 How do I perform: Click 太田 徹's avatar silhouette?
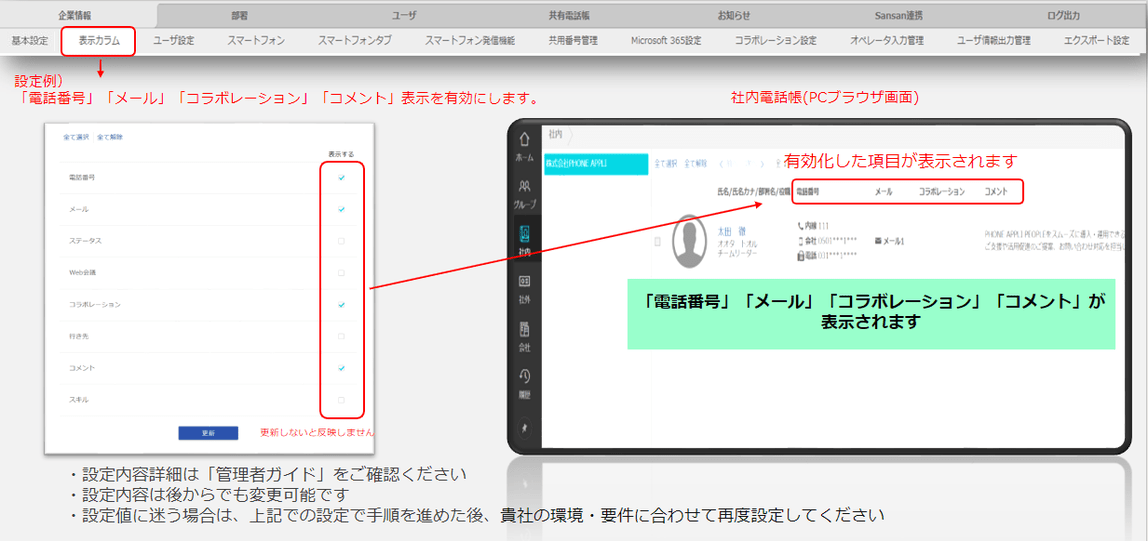(690, 242)
